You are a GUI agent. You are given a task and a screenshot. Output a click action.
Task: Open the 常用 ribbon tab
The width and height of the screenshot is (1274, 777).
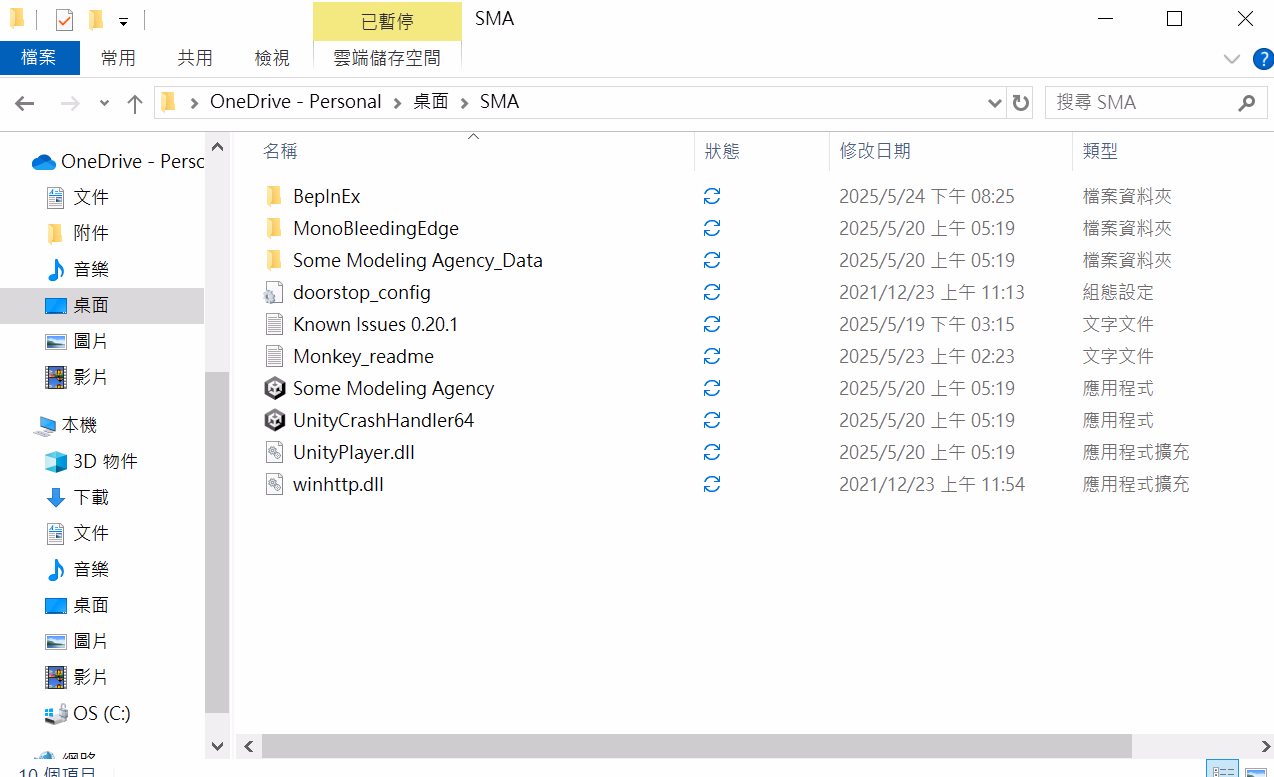tap(118, 58)
